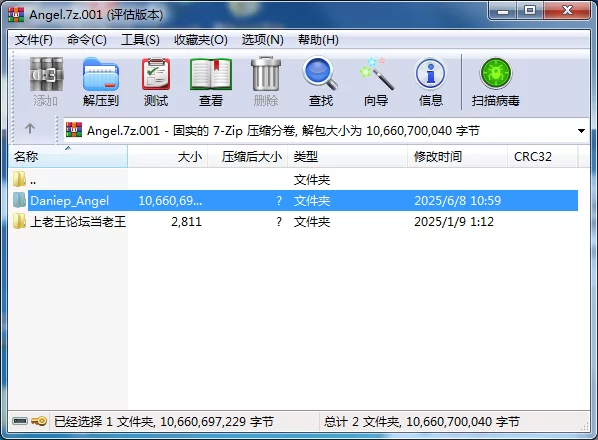Click the Daniep_Angel folder icon
The image size is (598, 440).
click(19, 200)
